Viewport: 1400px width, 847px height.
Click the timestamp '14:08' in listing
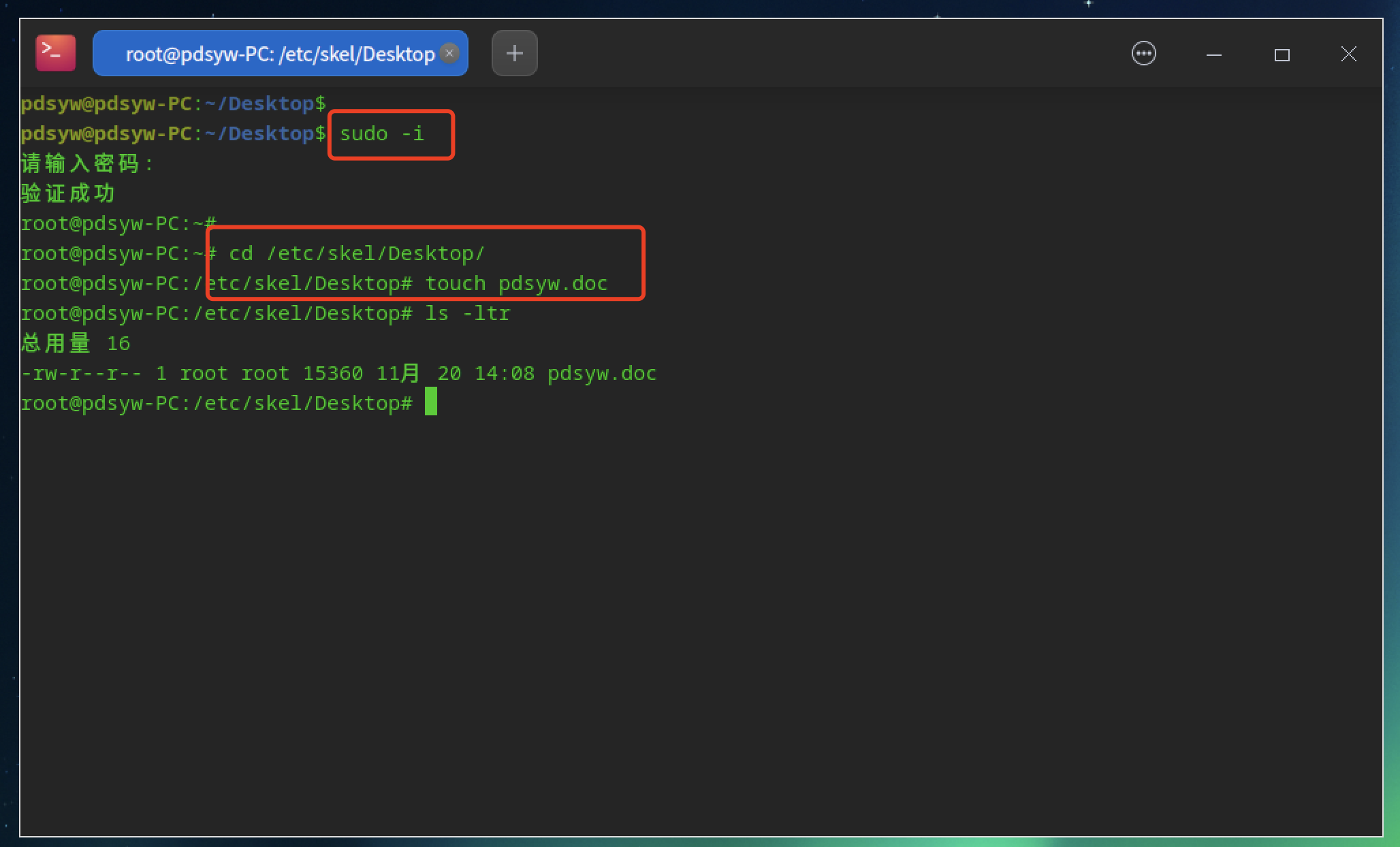(x=504, y=373)
